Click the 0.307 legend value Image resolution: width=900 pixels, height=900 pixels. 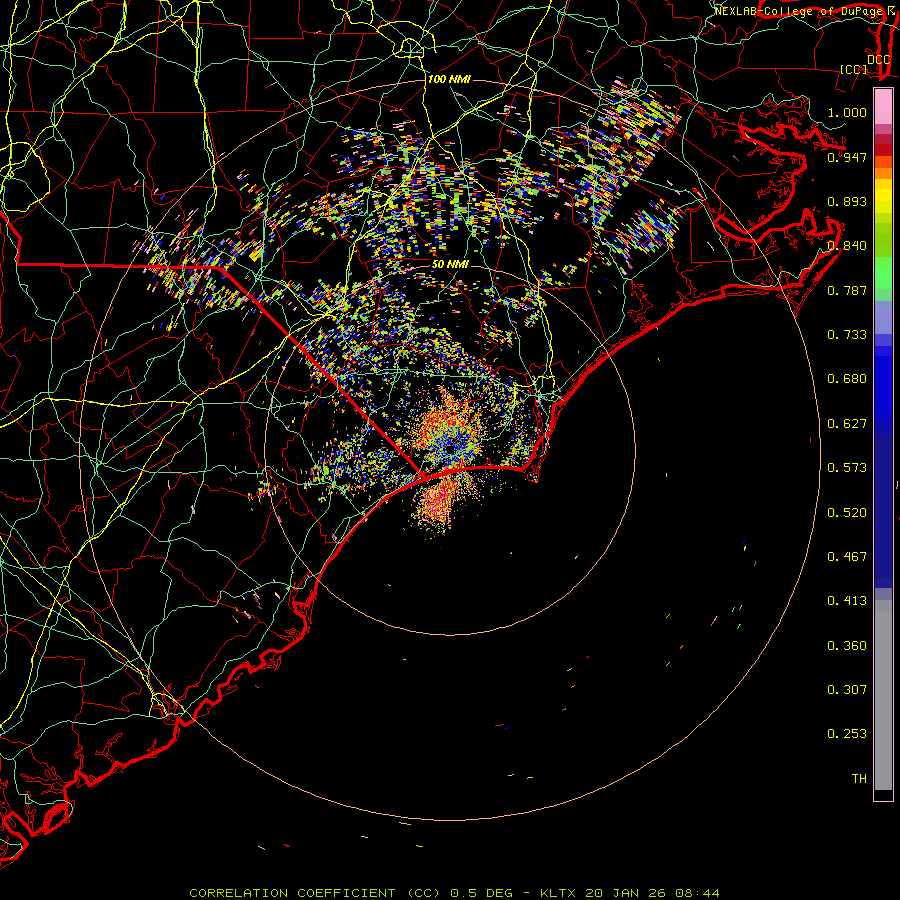pos(847,690)
